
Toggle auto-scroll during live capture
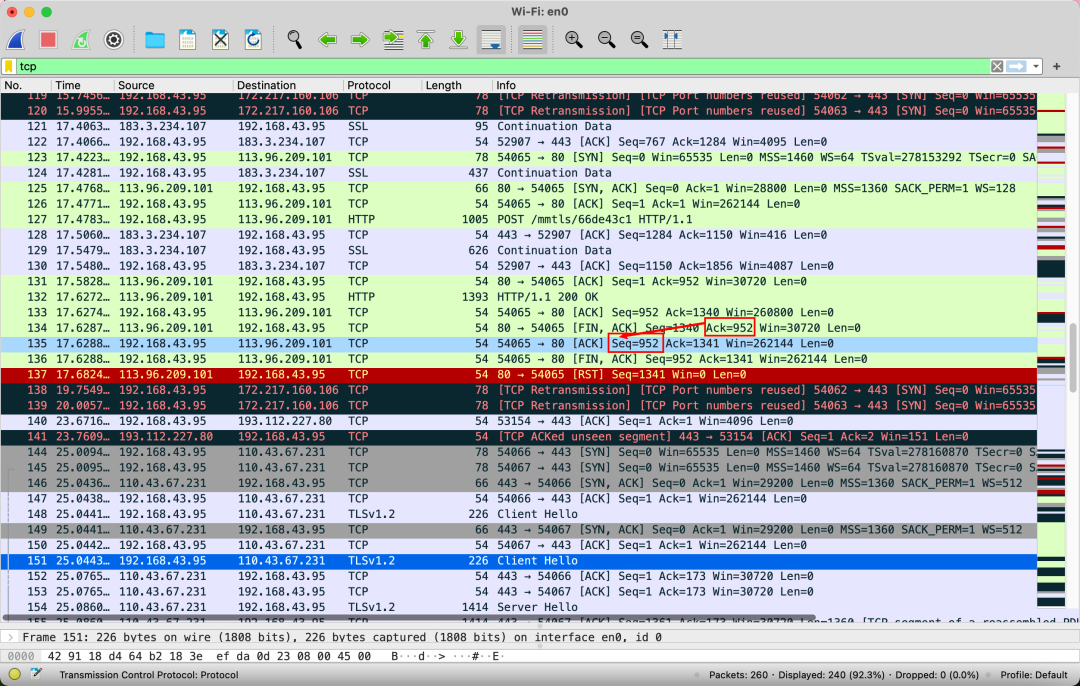(x=491, y=40)
